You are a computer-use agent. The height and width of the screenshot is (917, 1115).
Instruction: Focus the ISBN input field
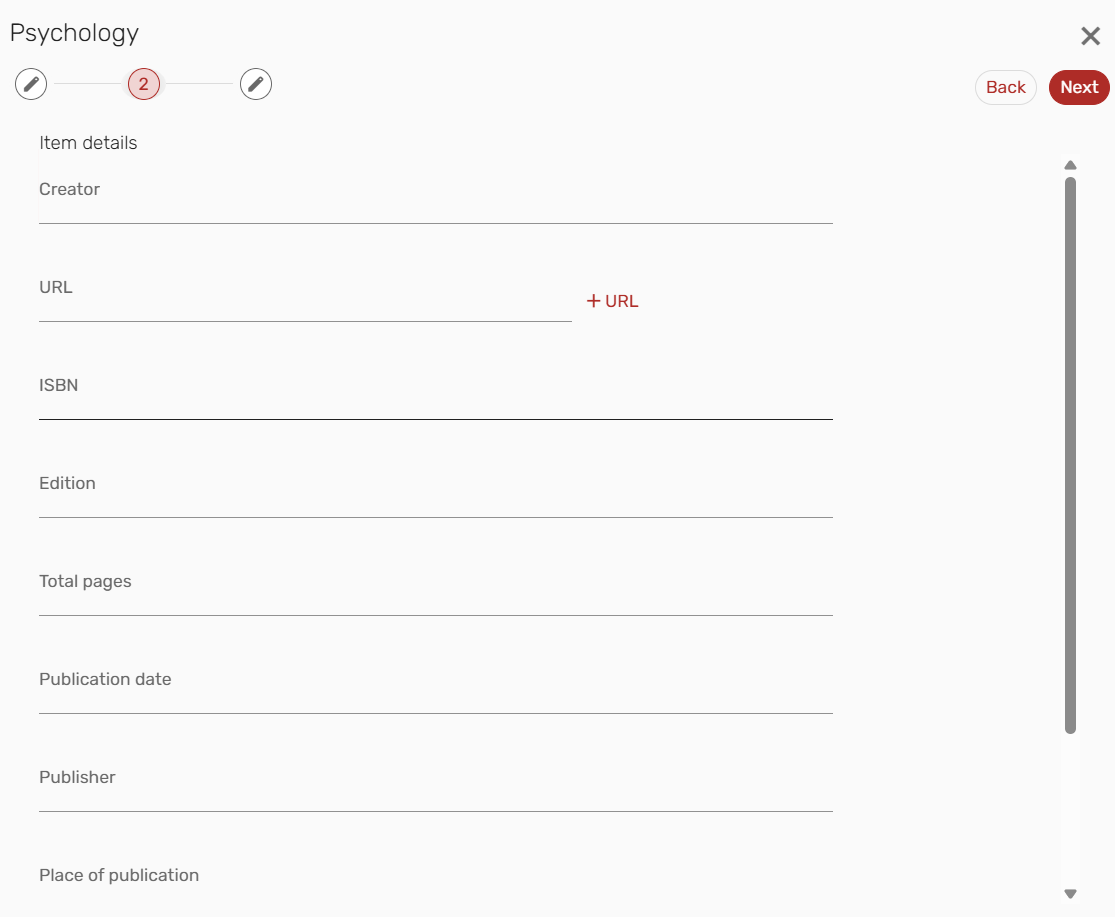(x=436, y=396)
